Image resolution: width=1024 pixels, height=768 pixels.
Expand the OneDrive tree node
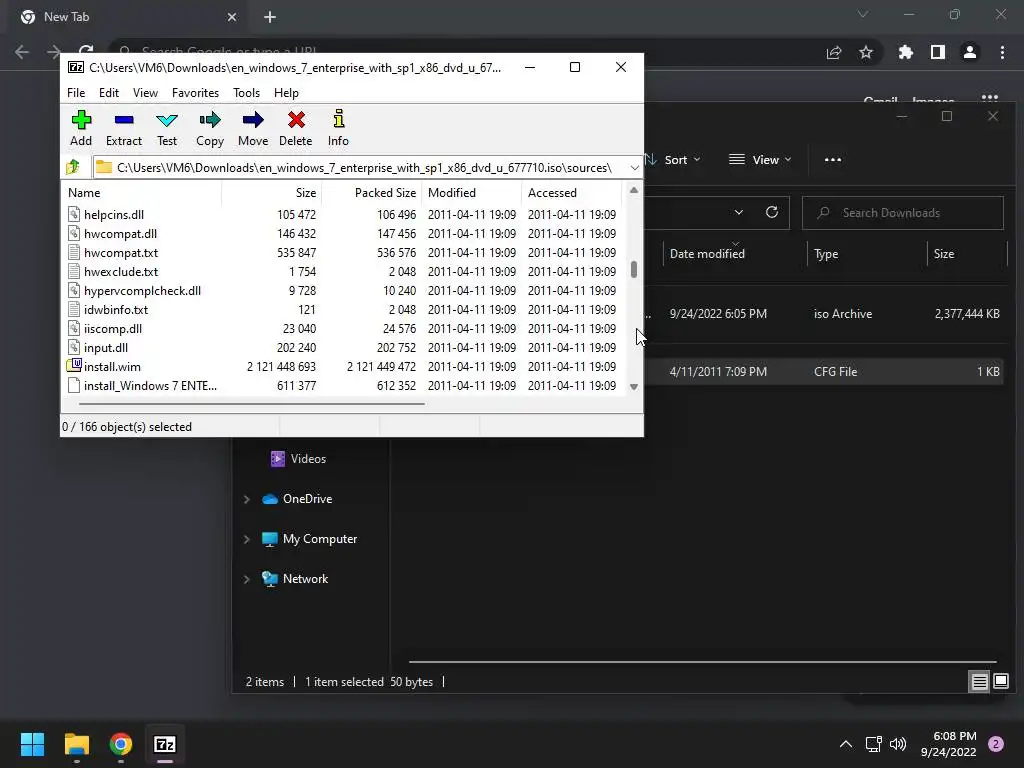point(247,499)
